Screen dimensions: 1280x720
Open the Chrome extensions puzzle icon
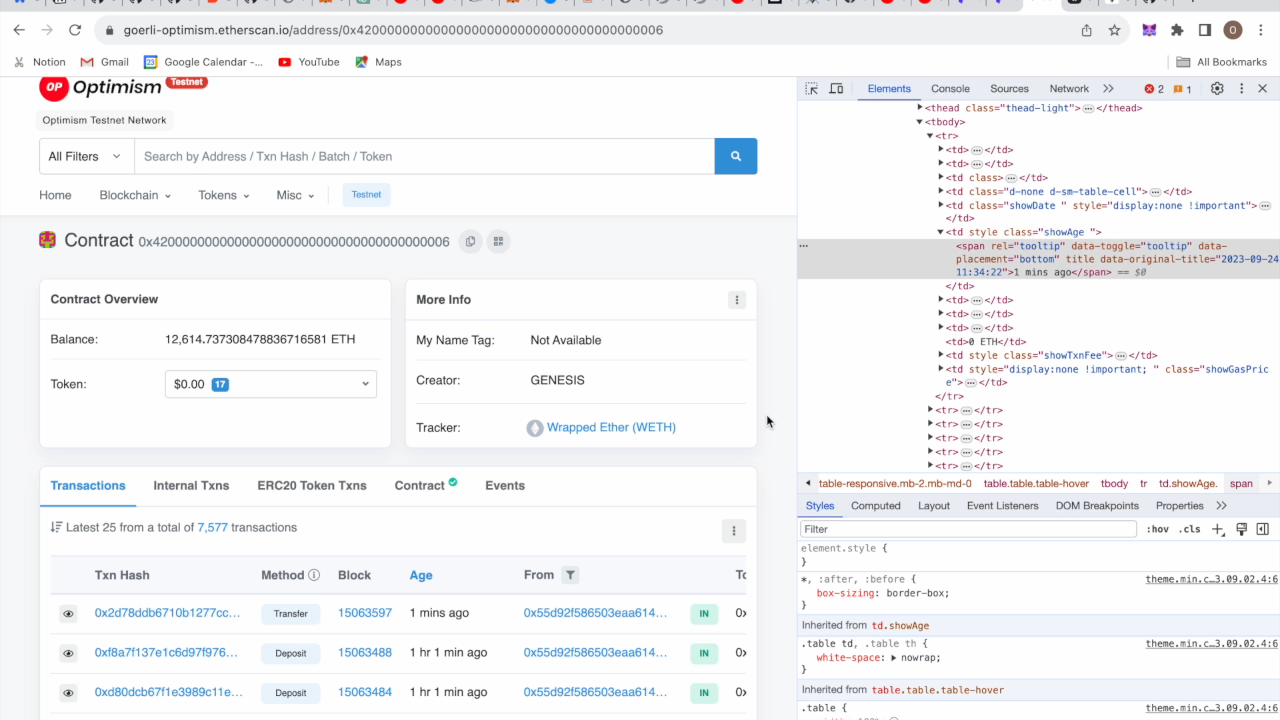pyautogui.click(x=1177, y=30)
